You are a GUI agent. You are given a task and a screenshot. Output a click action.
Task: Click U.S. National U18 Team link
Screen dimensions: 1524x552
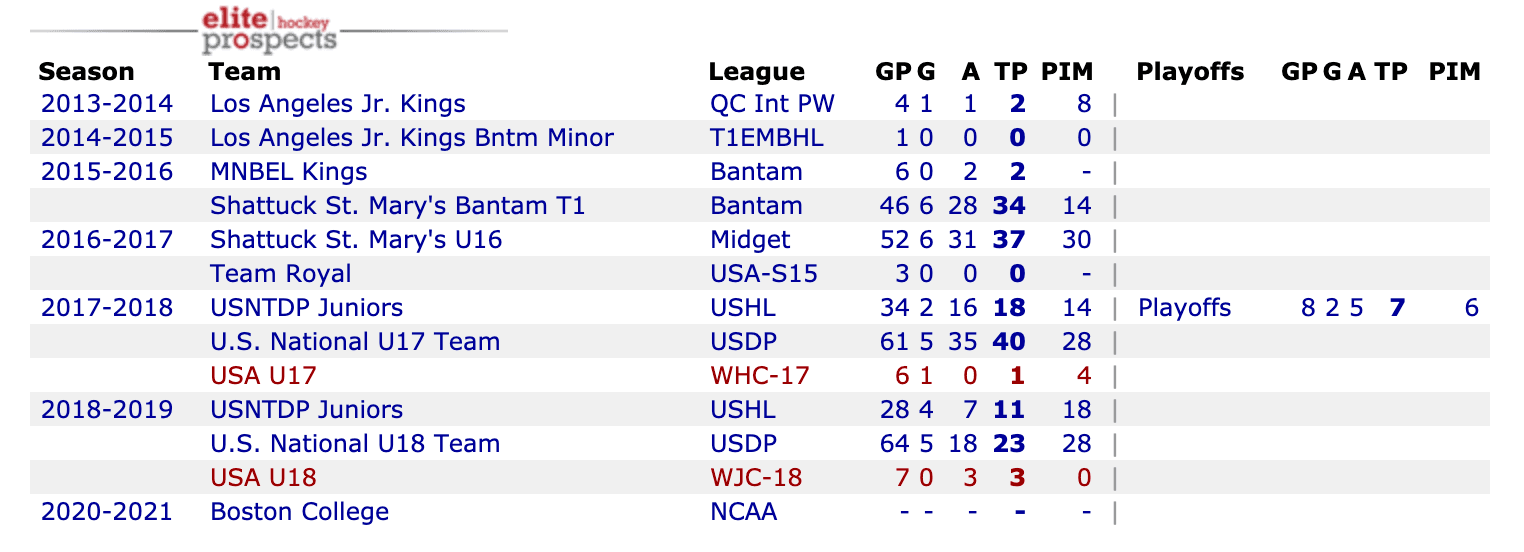click(355, 444)
